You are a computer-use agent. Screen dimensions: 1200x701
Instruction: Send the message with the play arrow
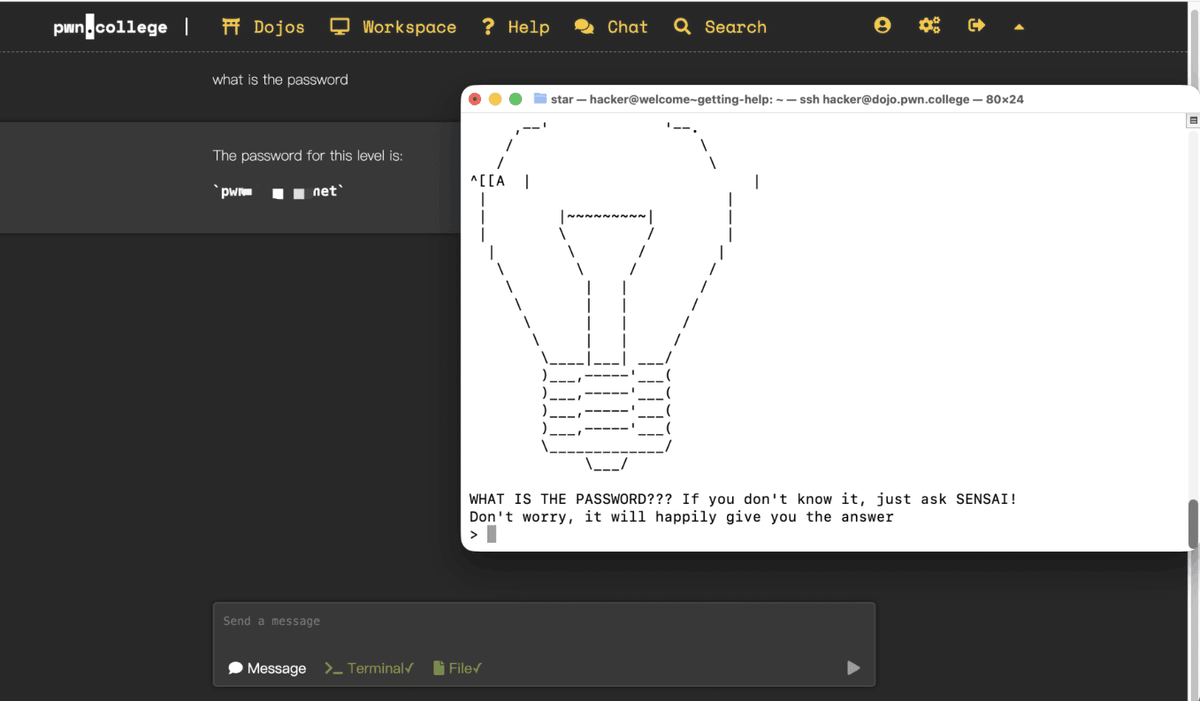[853, 668]
